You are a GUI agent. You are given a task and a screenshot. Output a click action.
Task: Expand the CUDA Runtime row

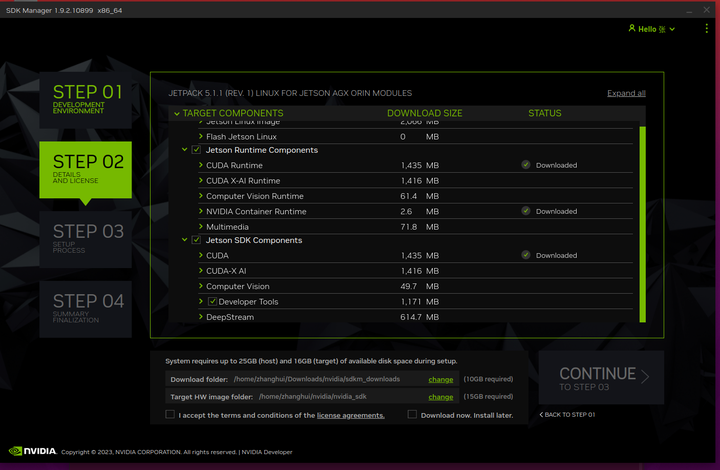point(201,165)
